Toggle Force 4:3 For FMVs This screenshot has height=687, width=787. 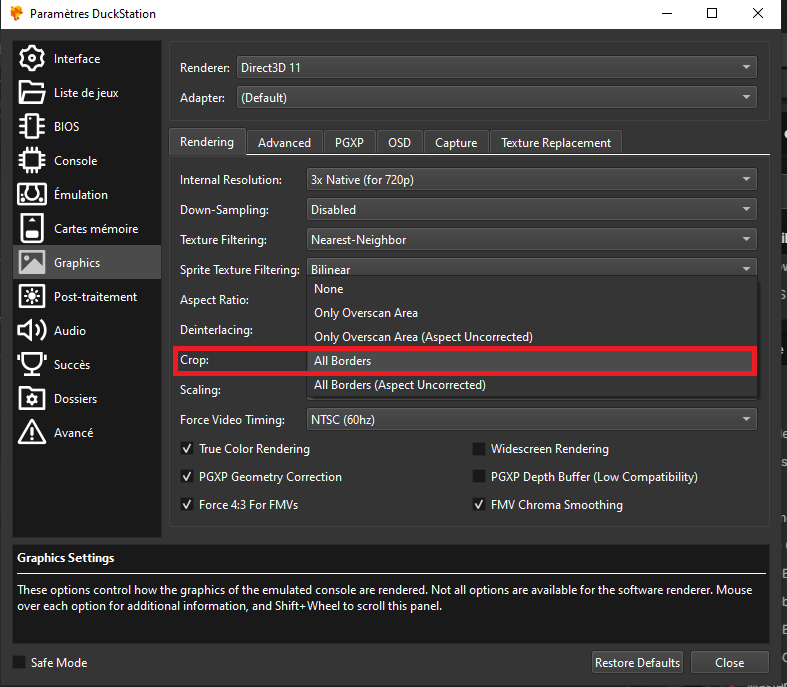pos(187,504)
